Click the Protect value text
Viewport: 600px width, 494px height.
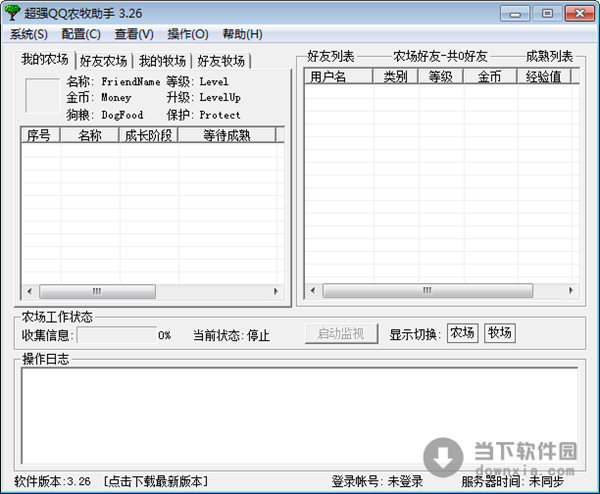(x=220, y=115)
